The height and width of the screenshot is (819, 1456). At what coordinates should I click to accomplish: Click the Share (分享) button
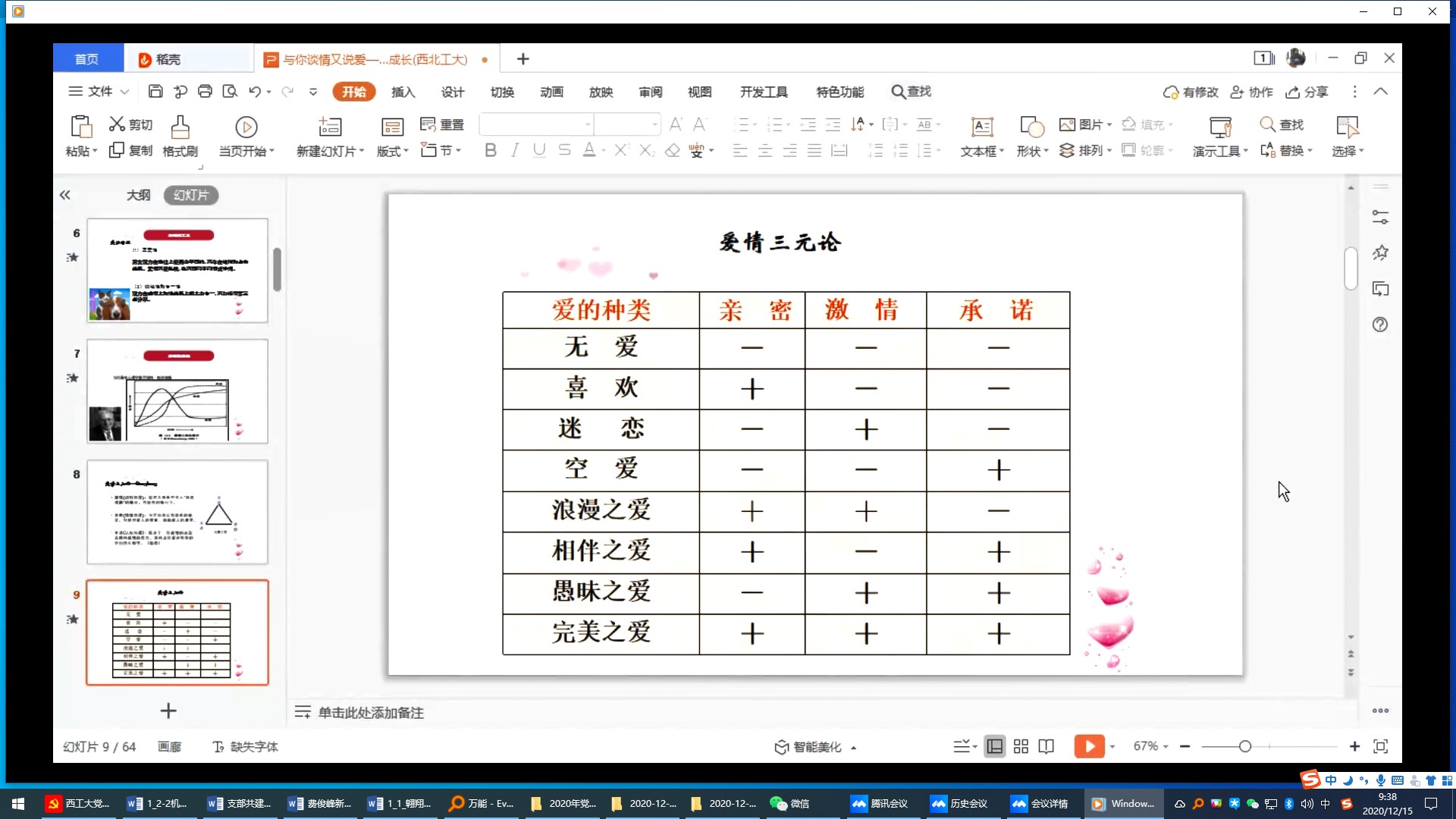pos(1307,92)
